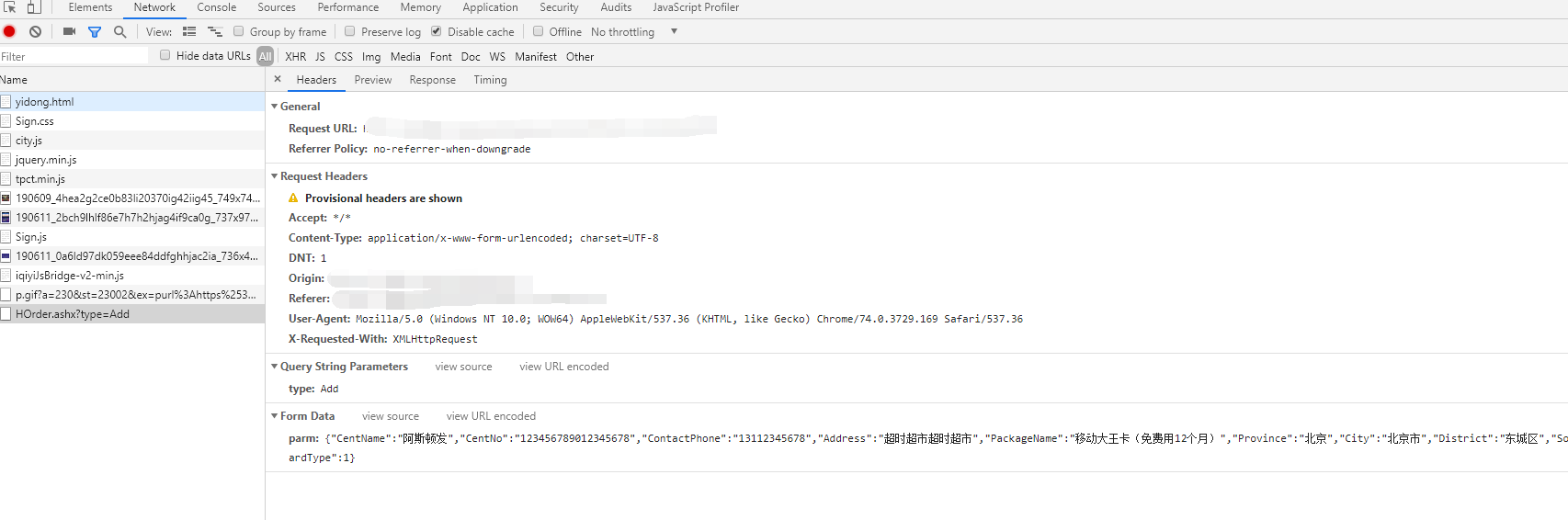Viewport: 1568px width, 520px height.
Task: Switch to the Preview tab of the request
Action: point(373,80)
